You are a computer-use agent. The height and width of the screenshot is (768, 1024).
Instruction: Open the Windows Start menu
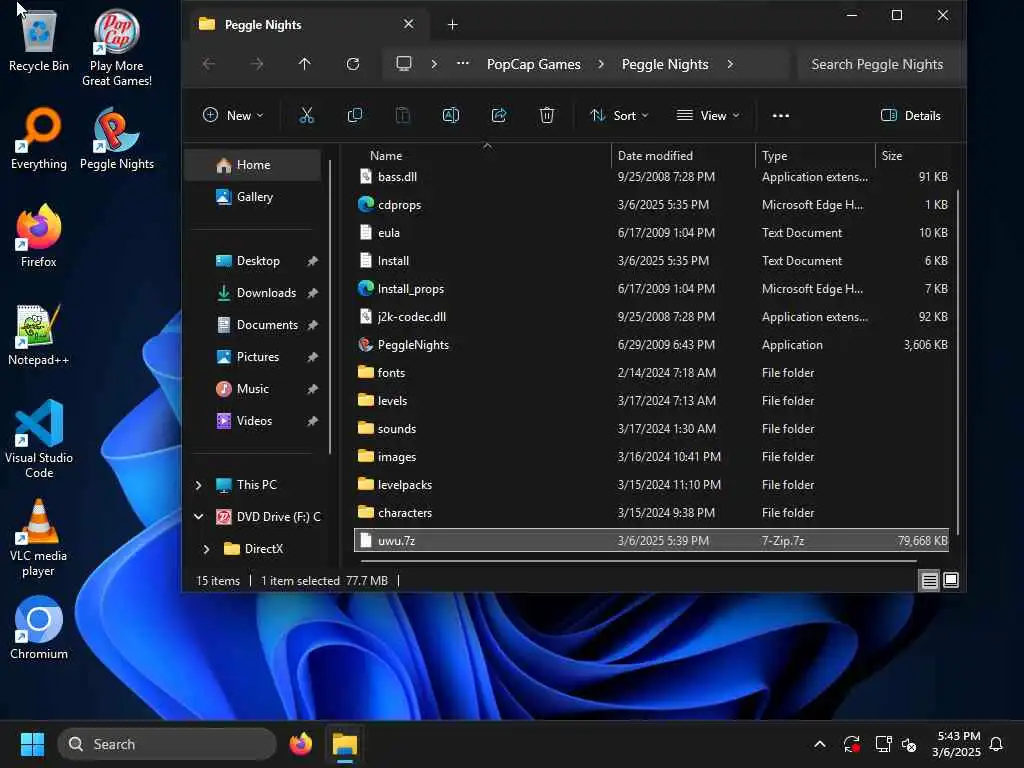pyautogui.click(x=32, y=744)
